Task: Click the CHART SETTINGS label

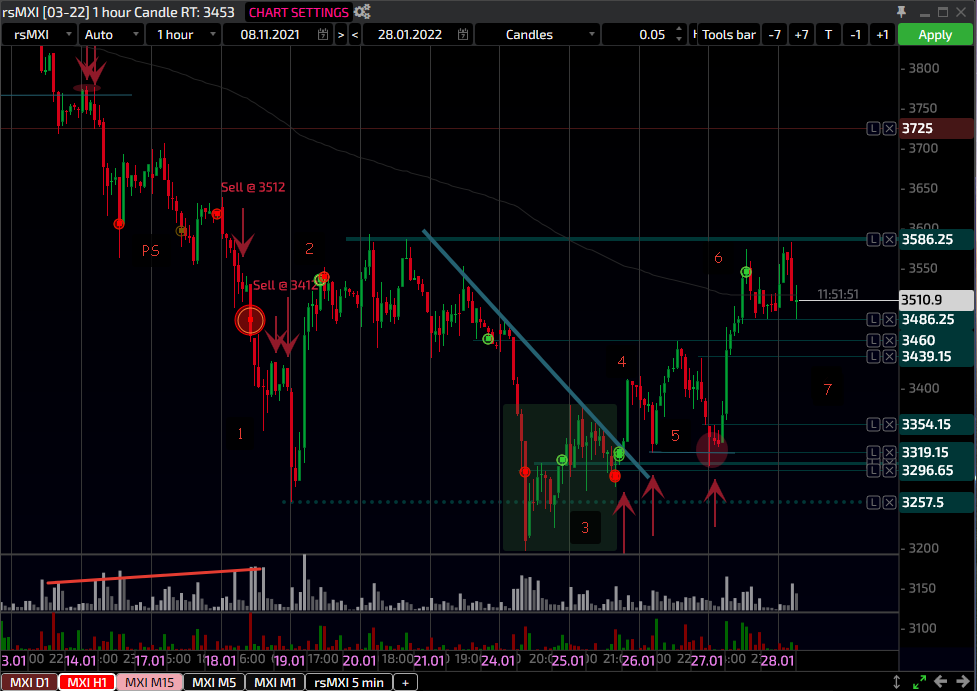Action: pos(298,12)
